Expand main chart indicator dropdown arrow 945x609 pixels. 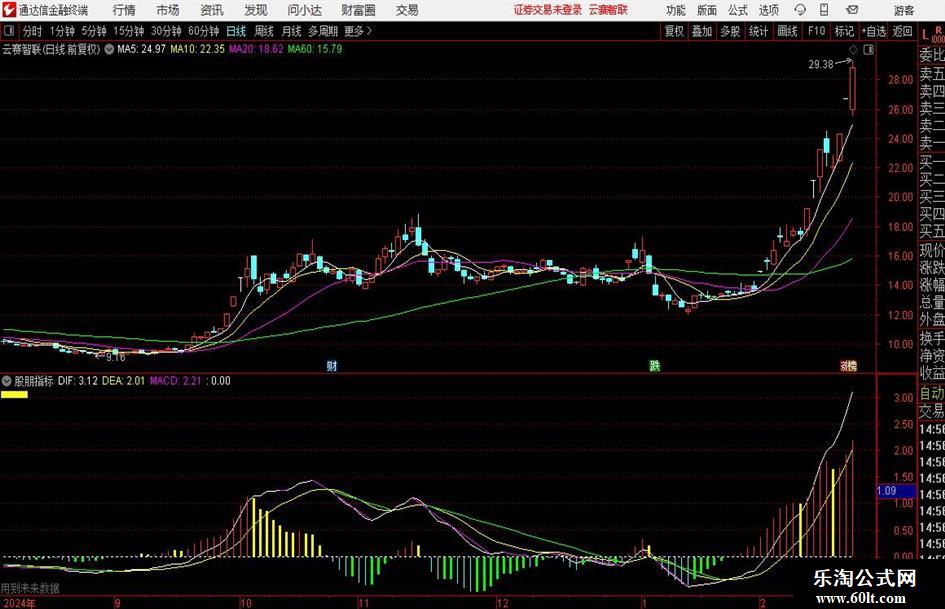coord(109,49)
